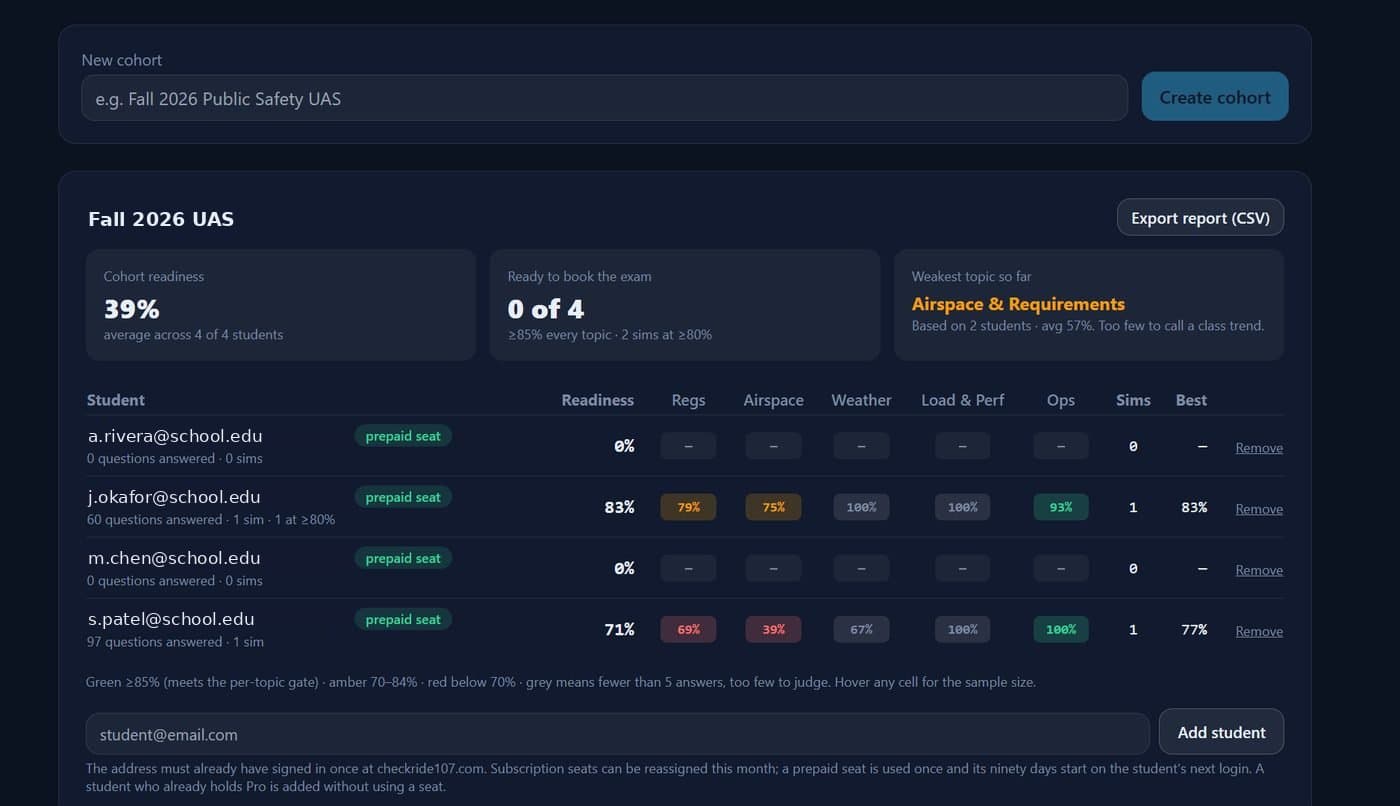Select the m.chen@school.edu email text
The height and width of the screenshot is (806, 1400).
(x=174, y=558)
